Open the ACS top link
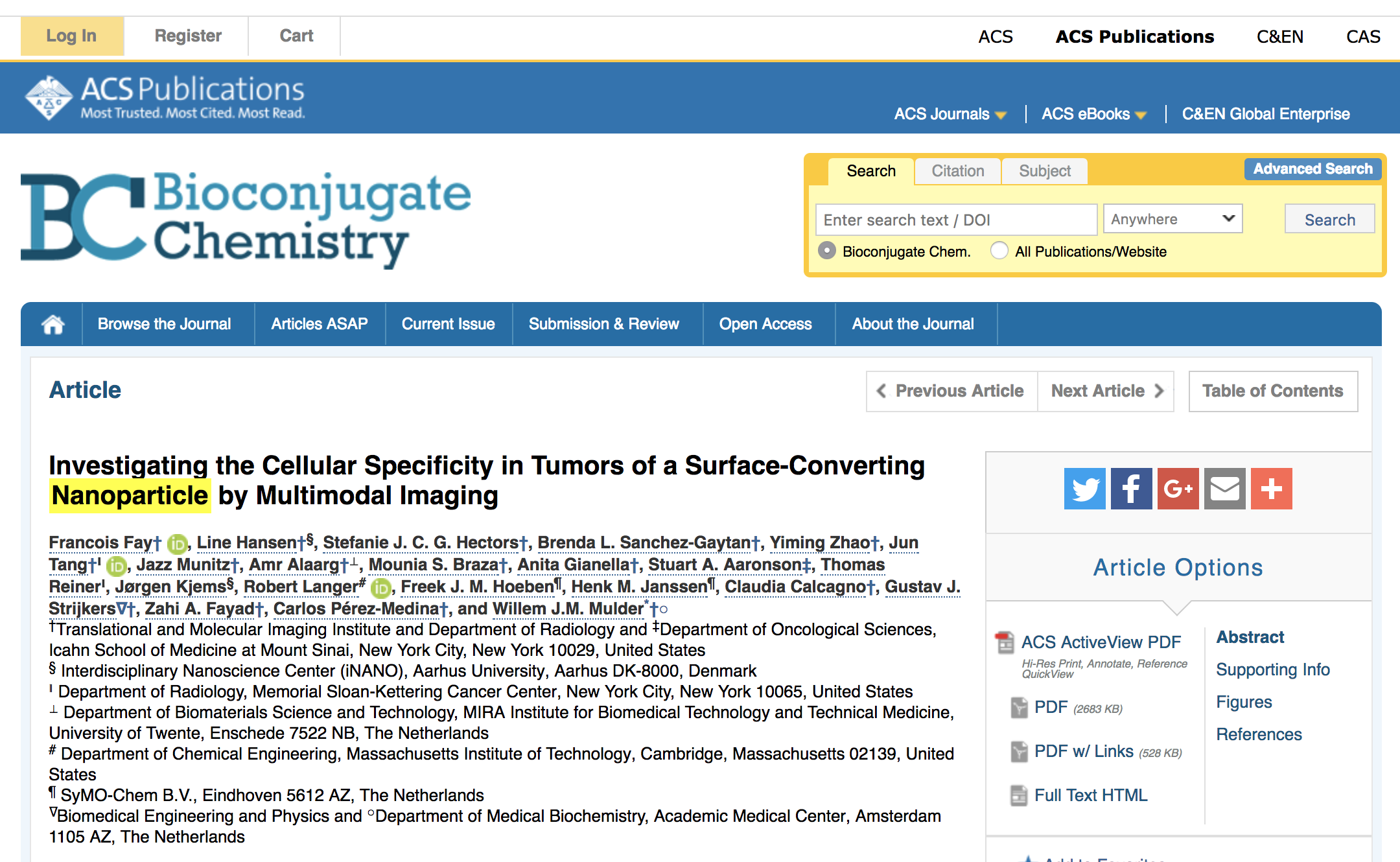The width and height of the screenshot is (1400, 862). (996, 36)
